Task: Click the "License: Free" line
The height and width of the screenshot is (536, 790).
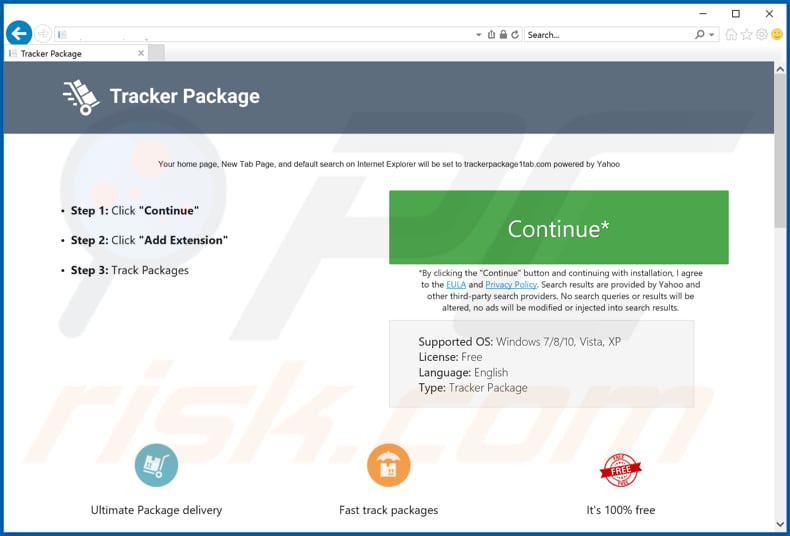Action: [450, 357]
